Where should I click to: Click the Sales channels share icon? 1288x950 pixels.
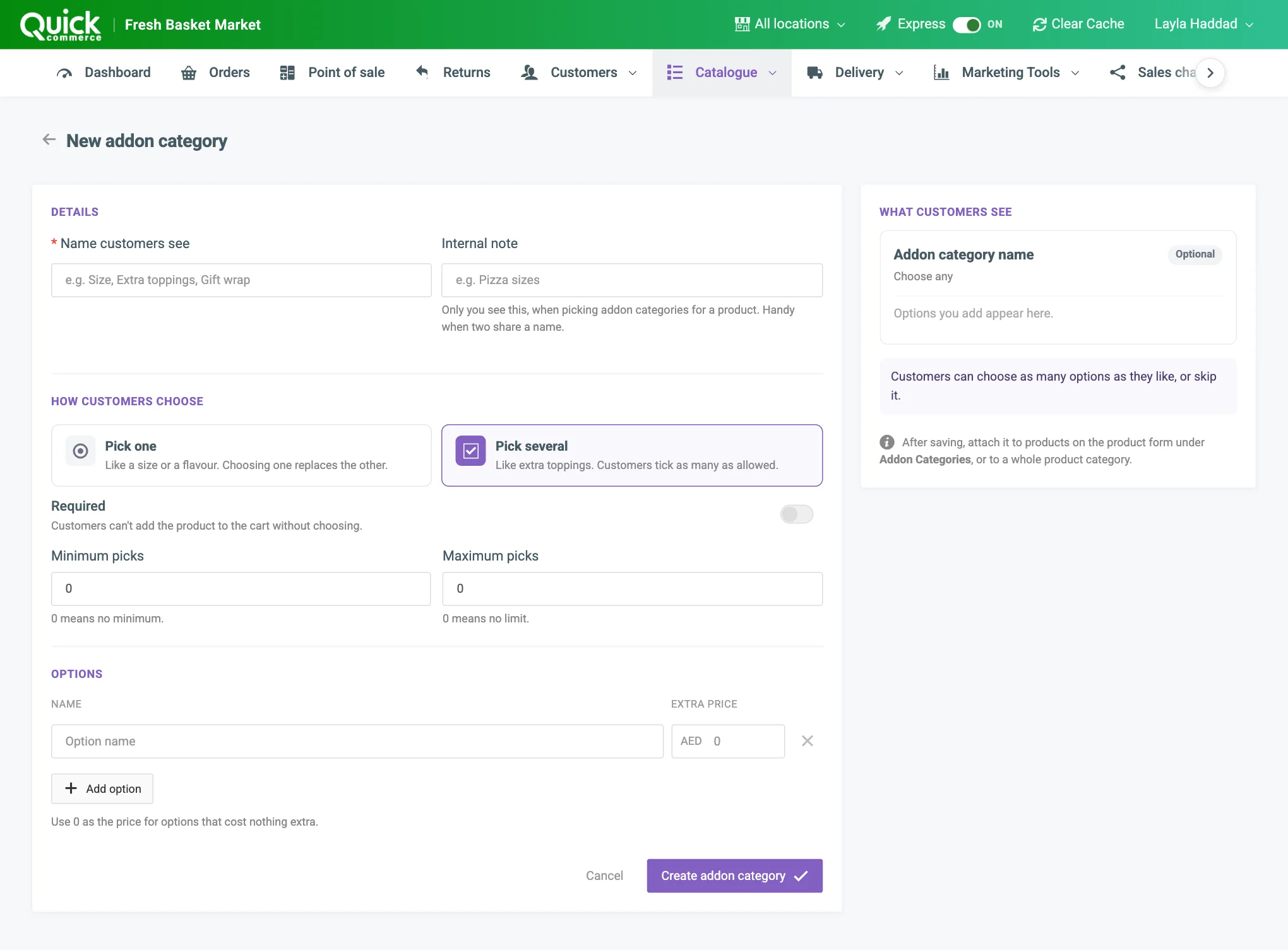[x=1118, y=73]
